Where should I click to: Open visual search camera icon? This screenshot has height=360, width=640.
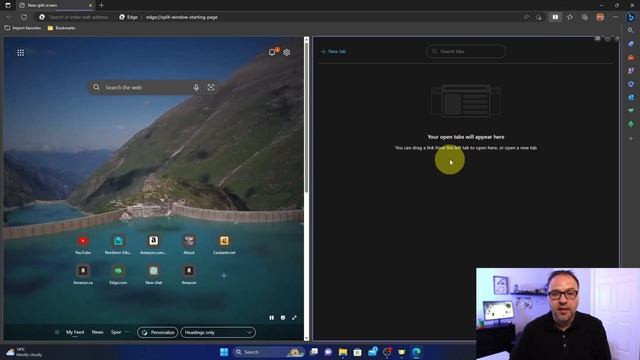pyautogui.click(x=211, y=87)
